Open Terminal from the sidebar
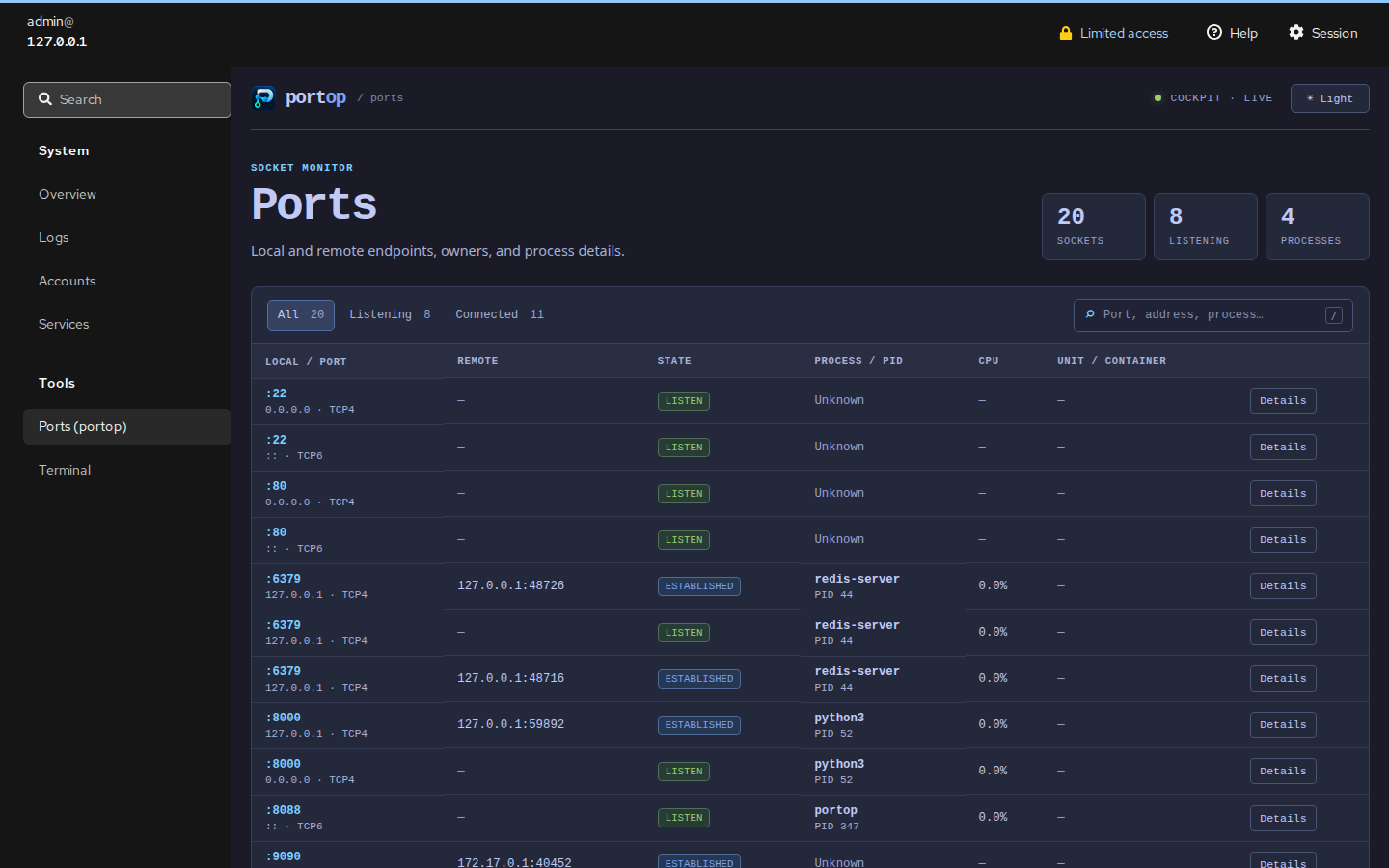Screen dimensions: 1389x868 127,470
